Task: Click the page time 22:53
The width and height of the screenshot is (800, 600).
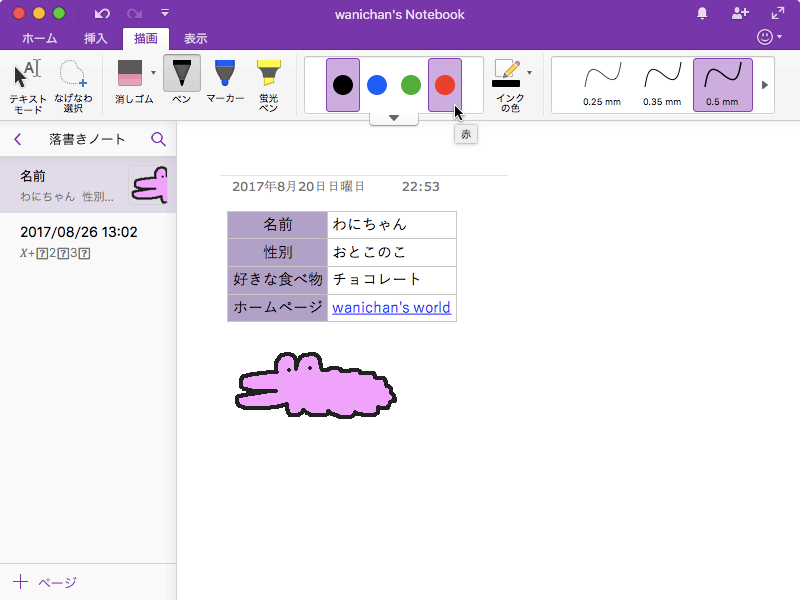Action: pyautogui.click(x=421, y=187)
